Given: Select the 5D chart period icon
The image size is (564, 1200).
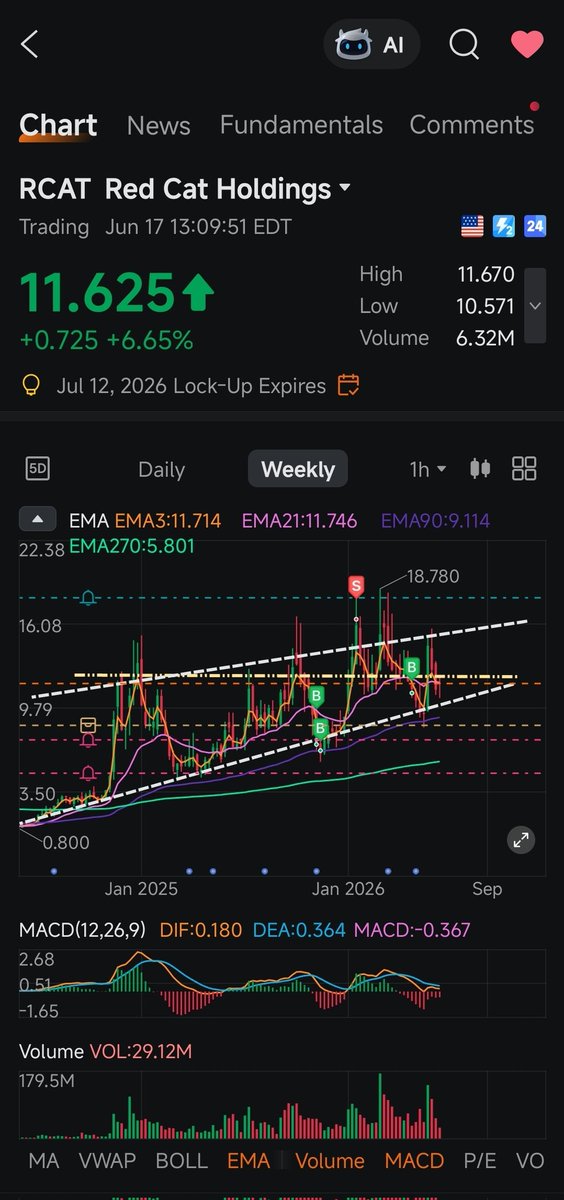Looking at the screenshot, I should 38,468.
